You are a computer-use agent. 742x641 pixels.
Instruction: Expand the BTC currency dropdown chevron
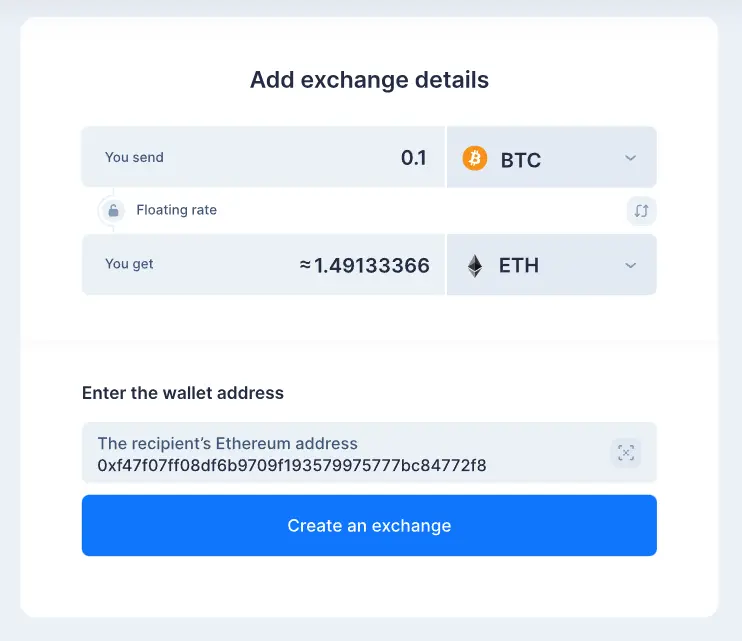[x=630, y=158]
